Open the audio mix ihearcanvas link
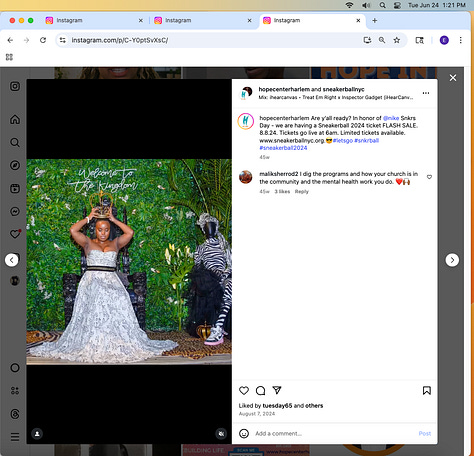 tap(336, 97)
